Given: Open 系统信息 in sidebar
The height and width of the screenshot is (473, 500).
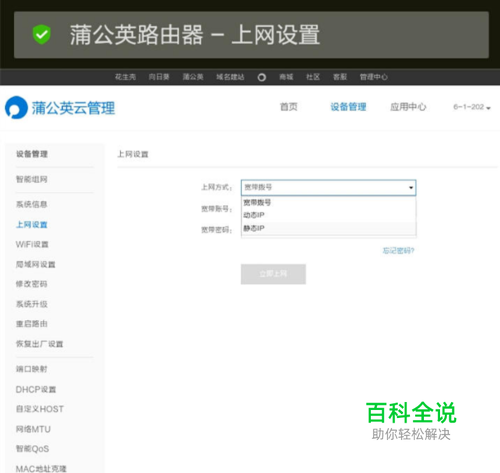Looking at the screenshot, I should 32,204.
